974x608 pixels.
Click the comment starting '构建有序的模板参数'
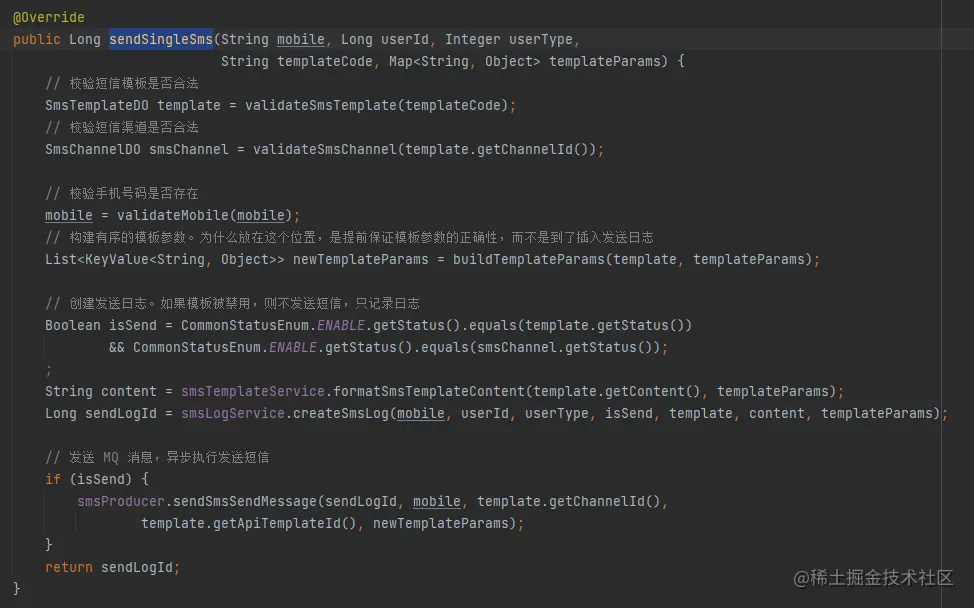click(x=349, y=237)
